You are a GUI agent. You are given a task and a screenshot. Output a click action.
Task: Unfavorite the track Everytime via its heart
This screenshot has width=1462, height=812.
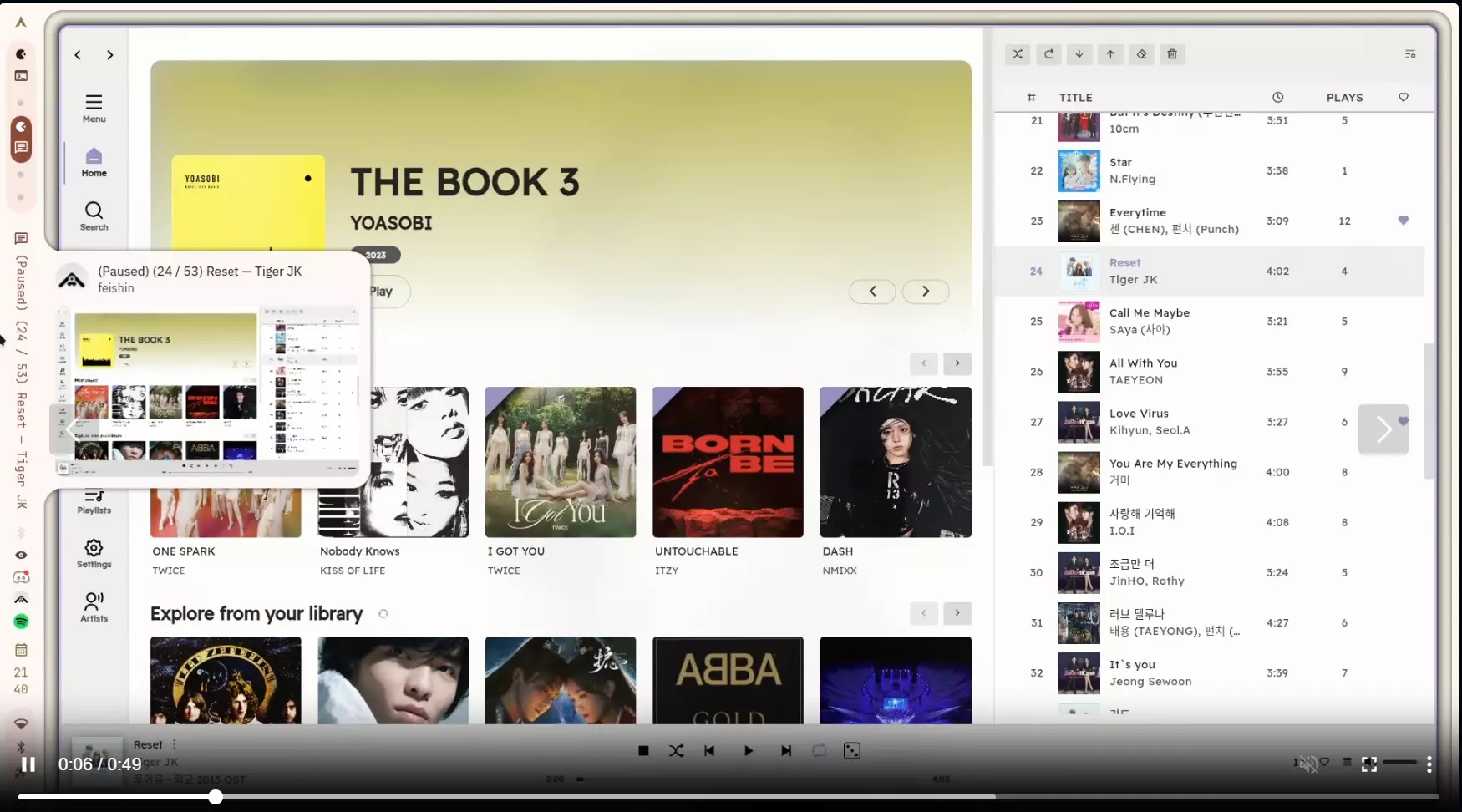(1404, 221)
